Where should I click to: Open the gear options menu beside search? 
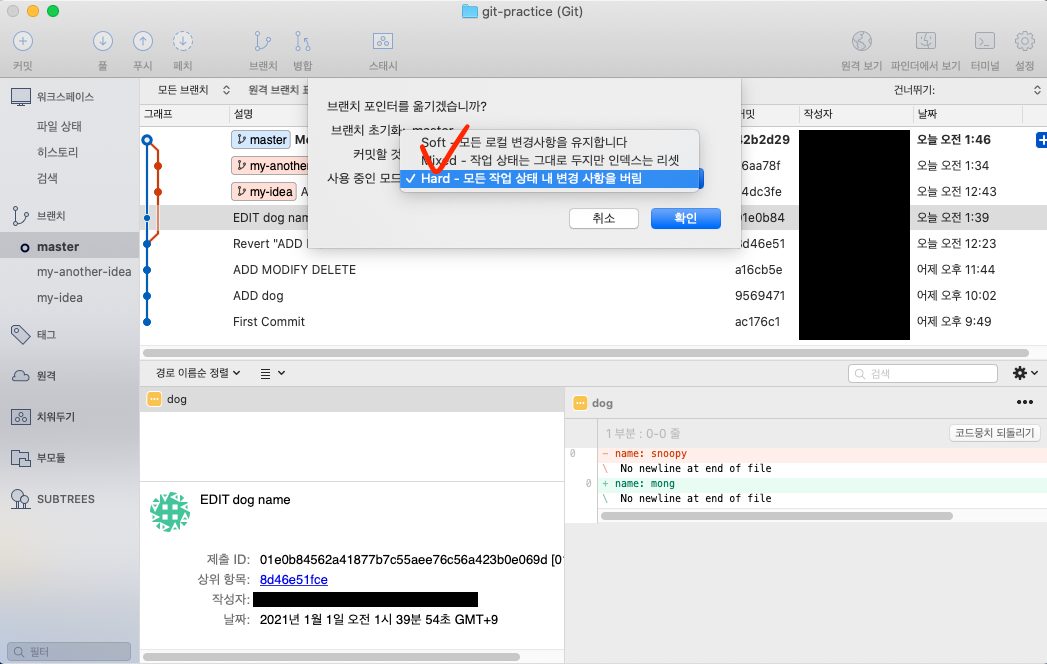(1025, 373)
